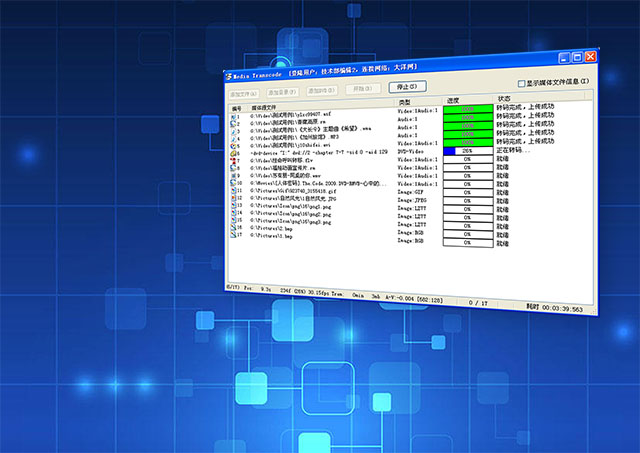Select the row 5 file path ending .avi
The image size is (640, 453).
click(x=290, y=145)
